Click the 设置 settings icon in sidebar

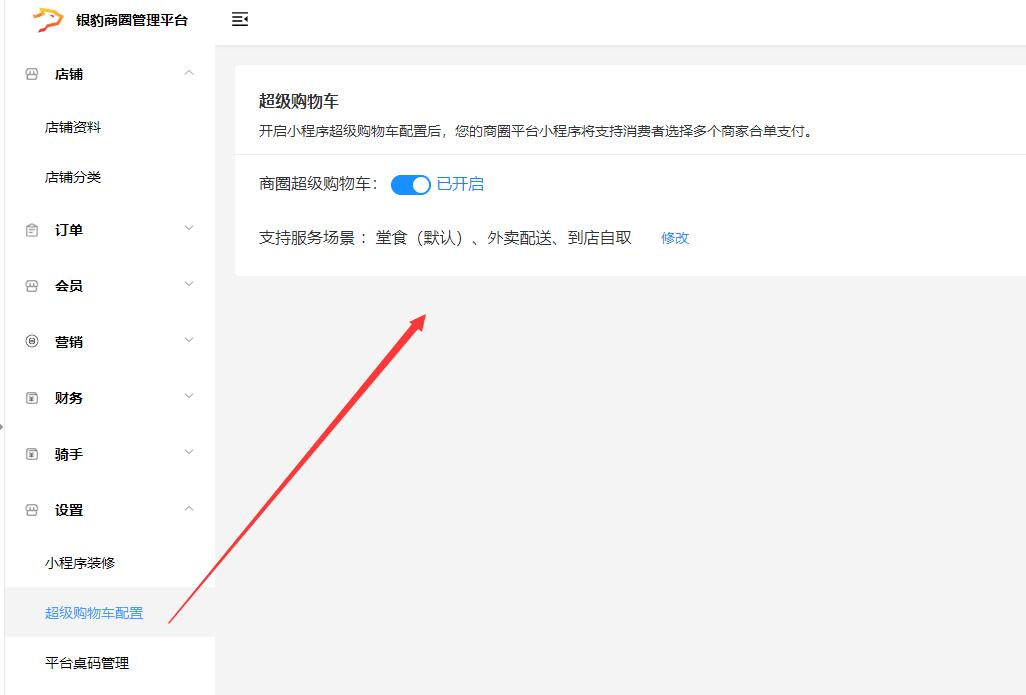32,510
